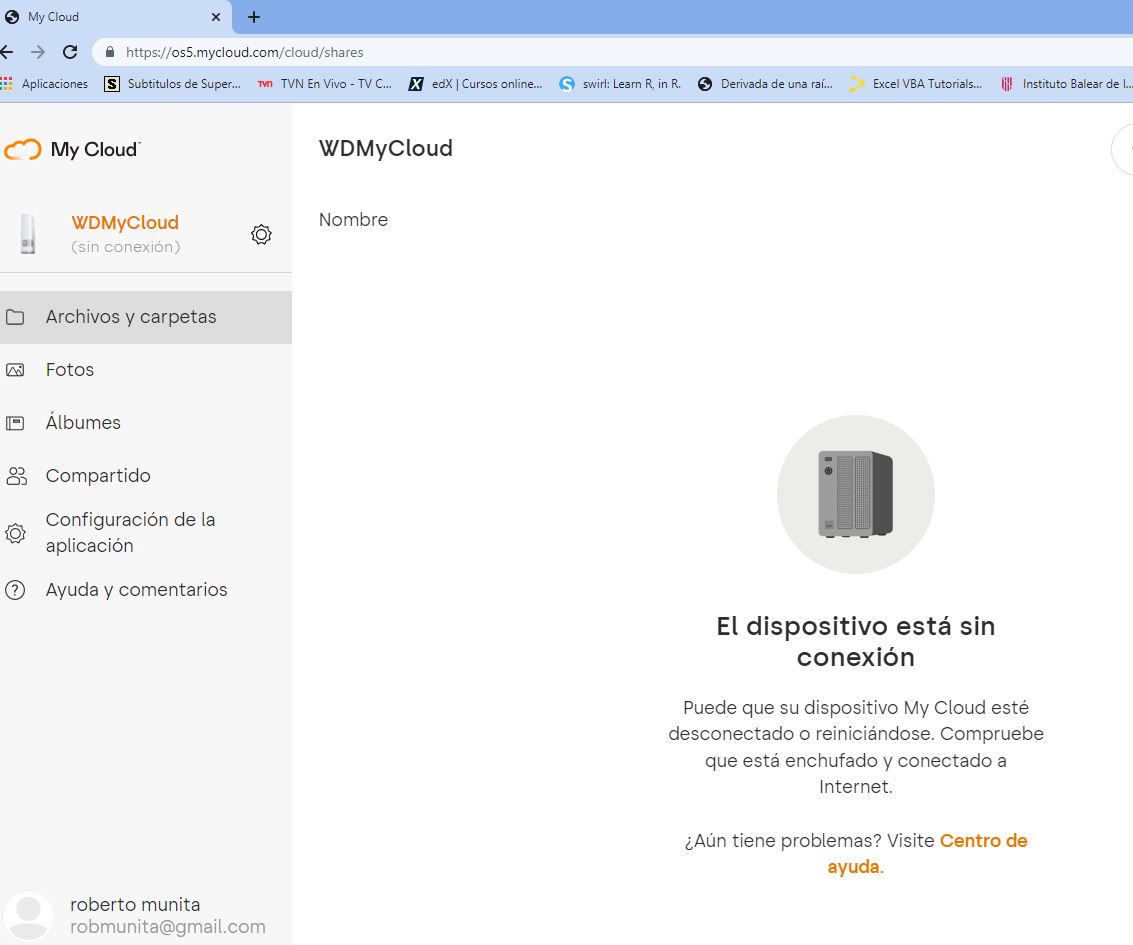
Task: Open Compartido section
Action: click(x=146, y=475)
